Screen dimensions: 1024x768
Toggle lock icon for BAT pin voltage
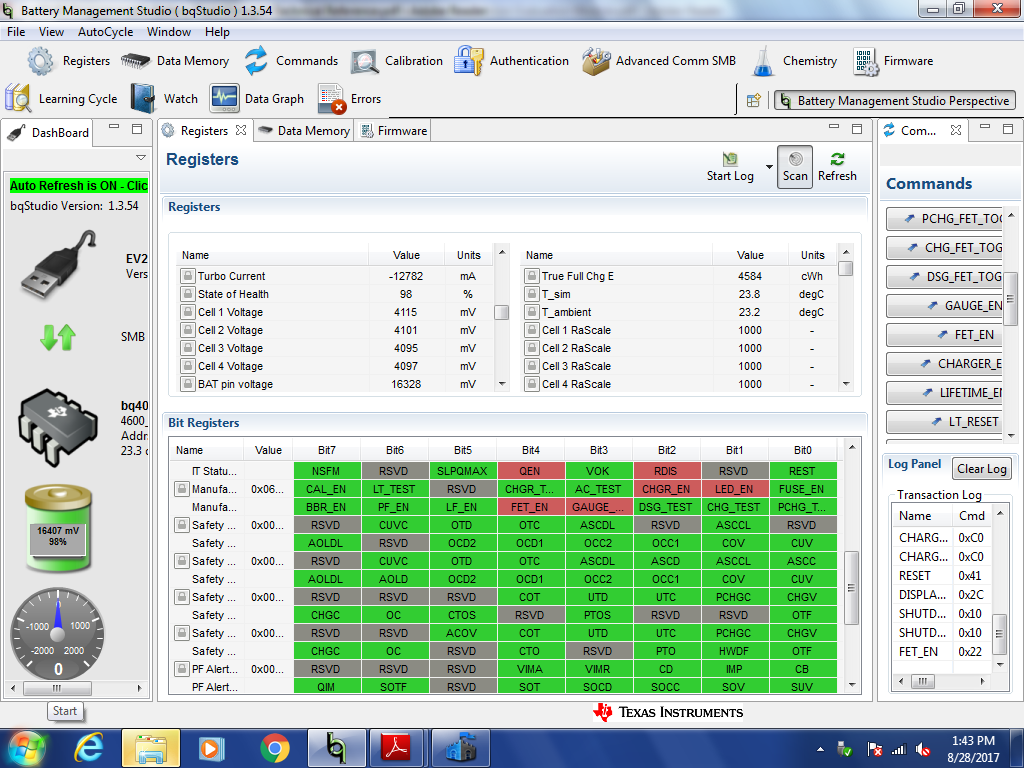187,384
